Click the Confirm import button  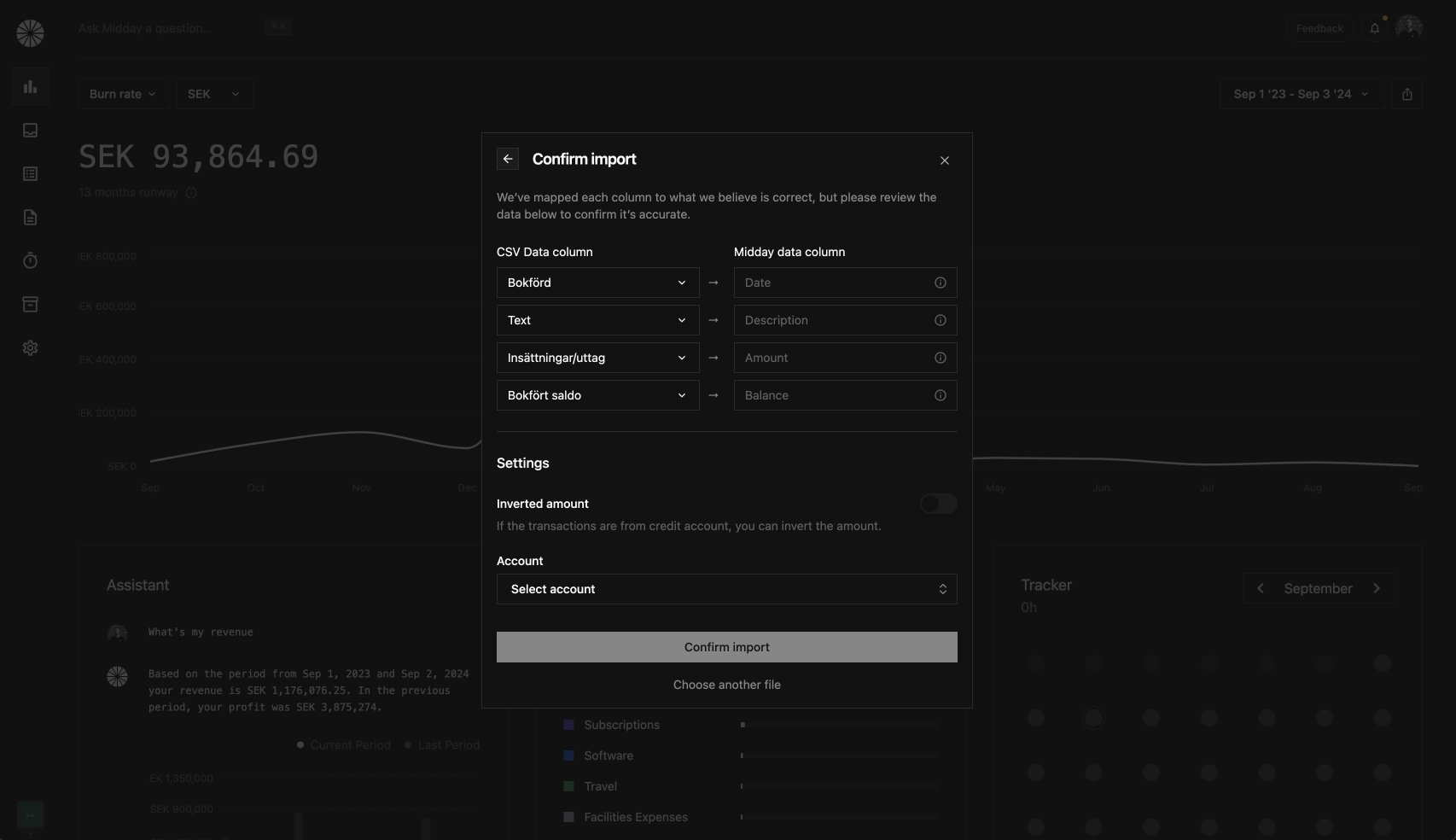726,647
